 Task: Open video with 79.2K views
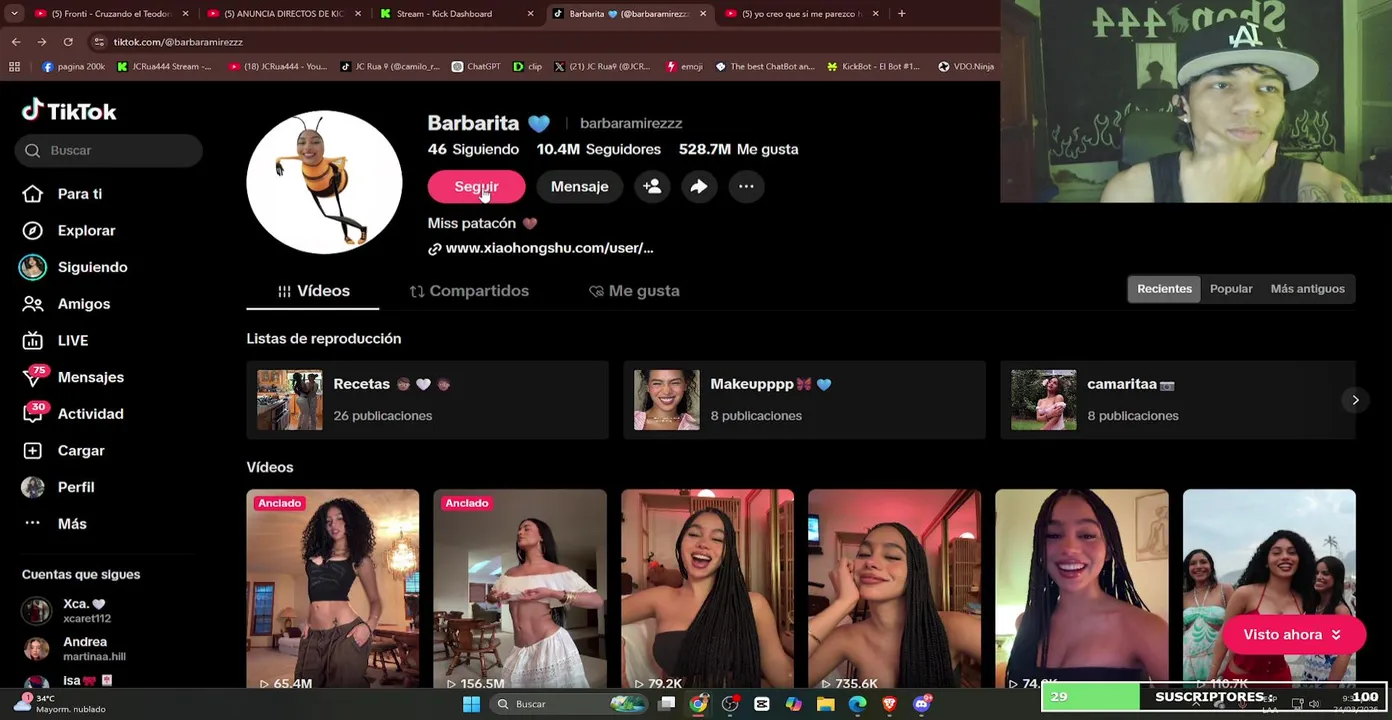pyautogui.click(x=707, y=590)
